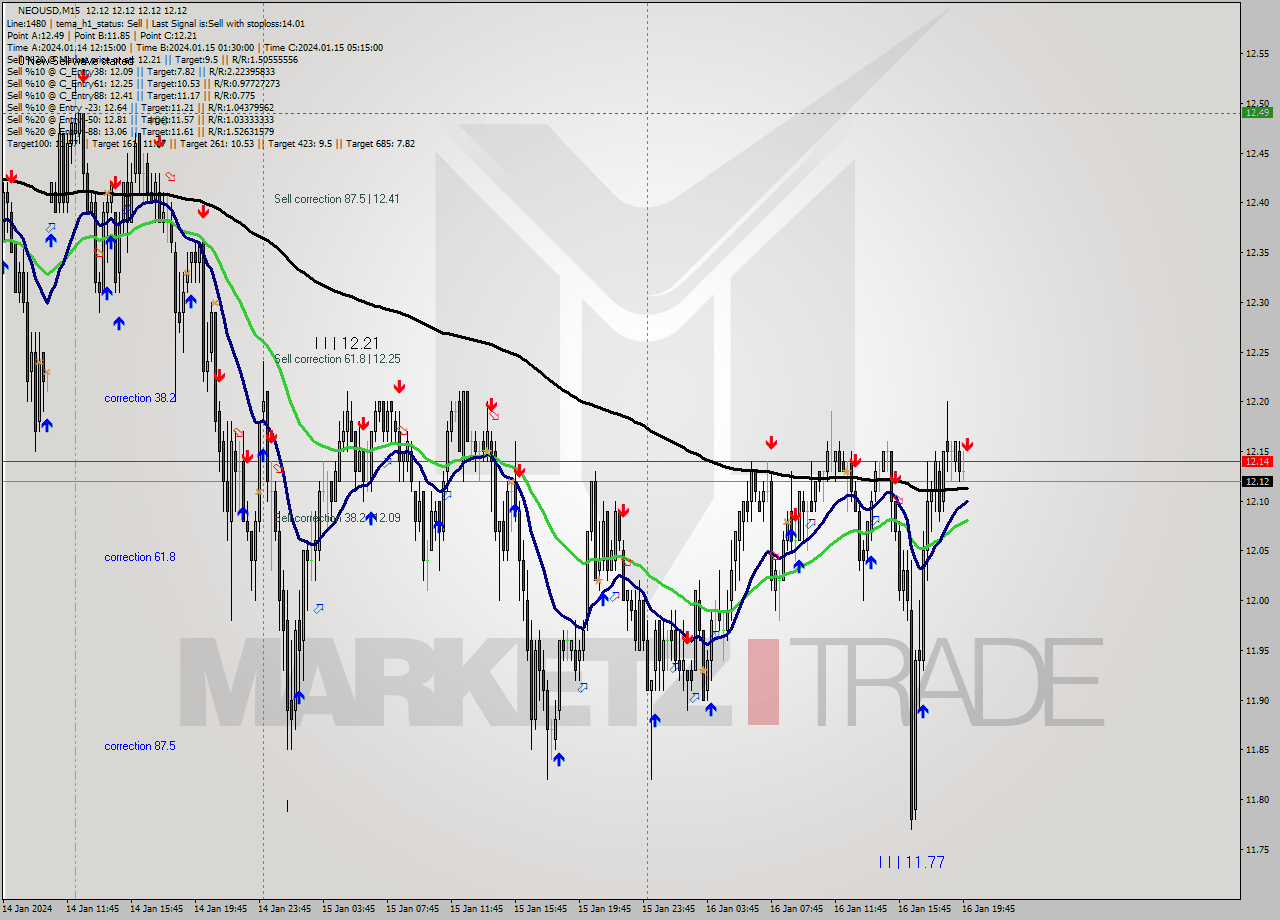Screen dimensions: 1280x920
Task: Click the 12.20 price axis label
Action: (1257, 402)
